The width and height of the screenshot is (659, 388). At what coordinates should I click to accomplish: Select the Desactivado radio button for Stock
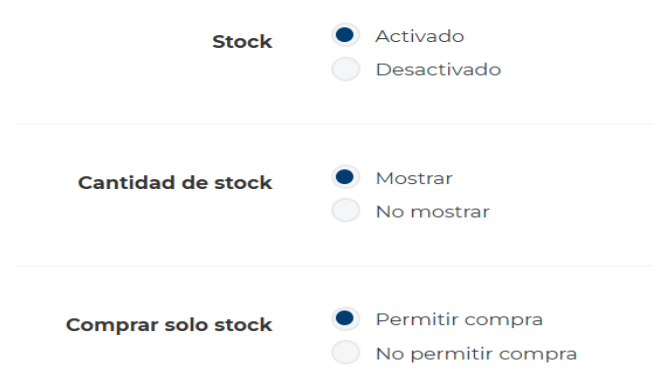[x=345, y=69]
